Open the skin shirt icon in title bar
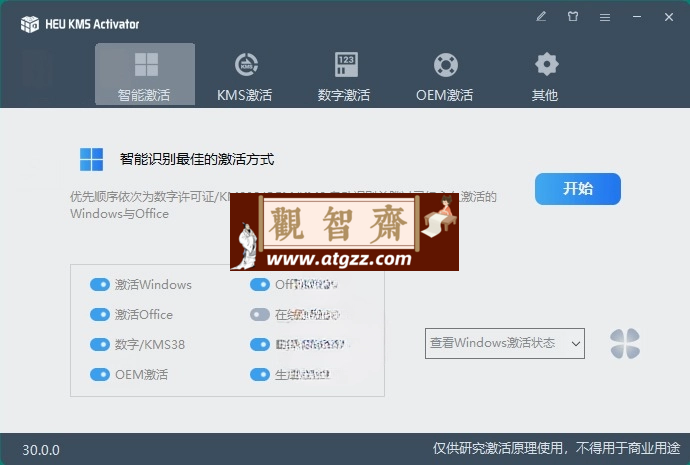Viewport: 690px width, 465px height. click(x=573, y=17)
